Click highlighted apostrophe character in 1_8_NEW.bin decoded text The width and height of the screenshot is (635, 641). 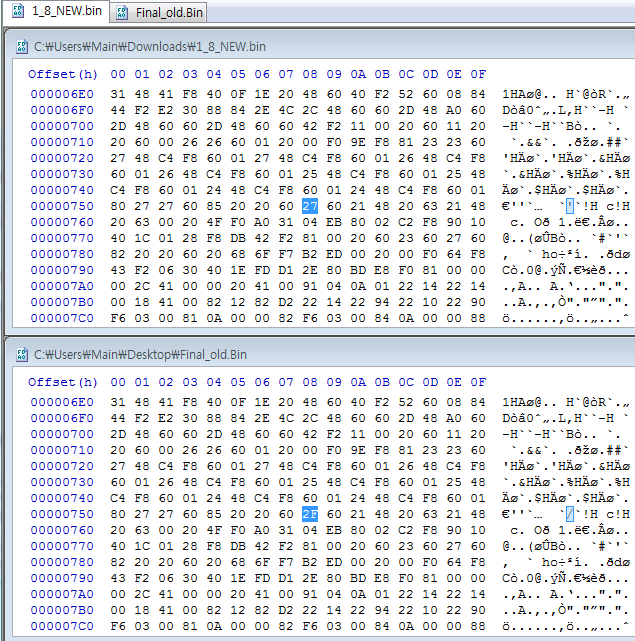point(570,206)
